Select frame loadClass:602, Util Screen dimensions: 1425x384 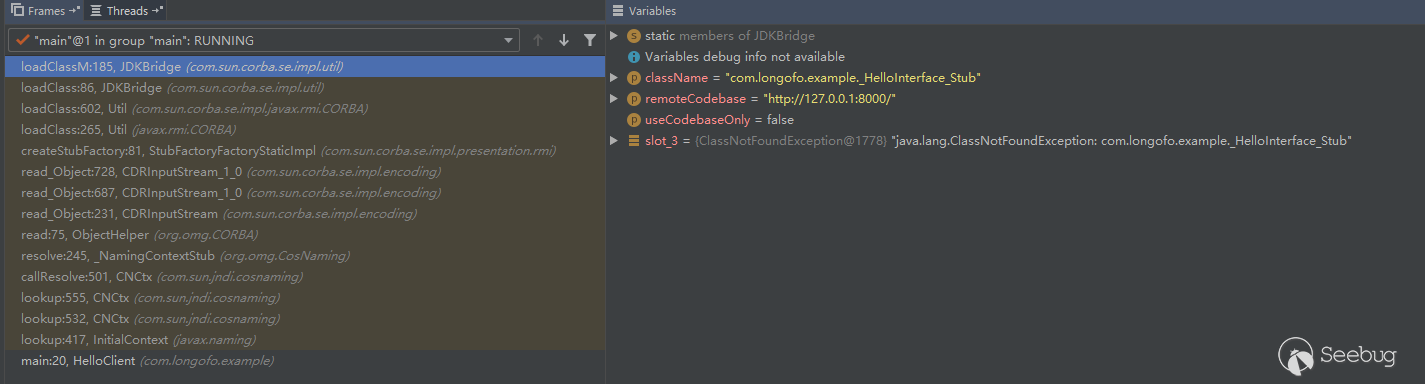[x=305, y=109]
